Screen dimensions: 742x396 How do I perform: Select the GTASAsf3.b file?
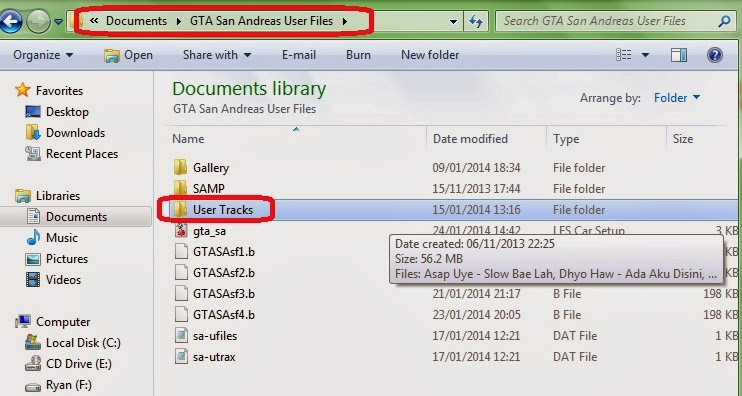tap(224, 294)
